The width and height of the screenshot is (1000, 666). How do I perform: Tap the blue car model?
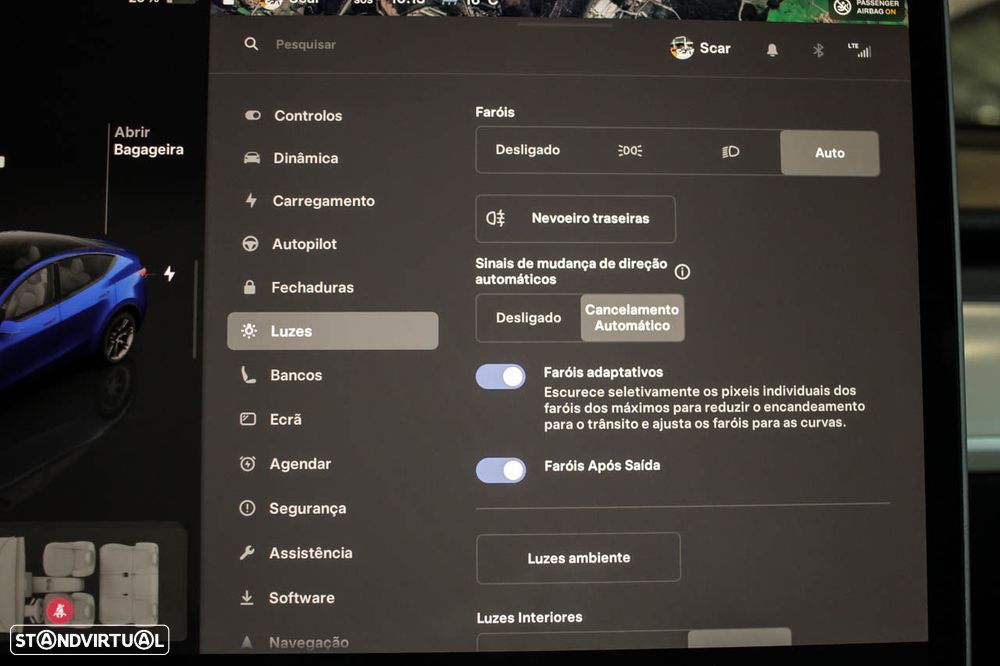coord(70,306)
